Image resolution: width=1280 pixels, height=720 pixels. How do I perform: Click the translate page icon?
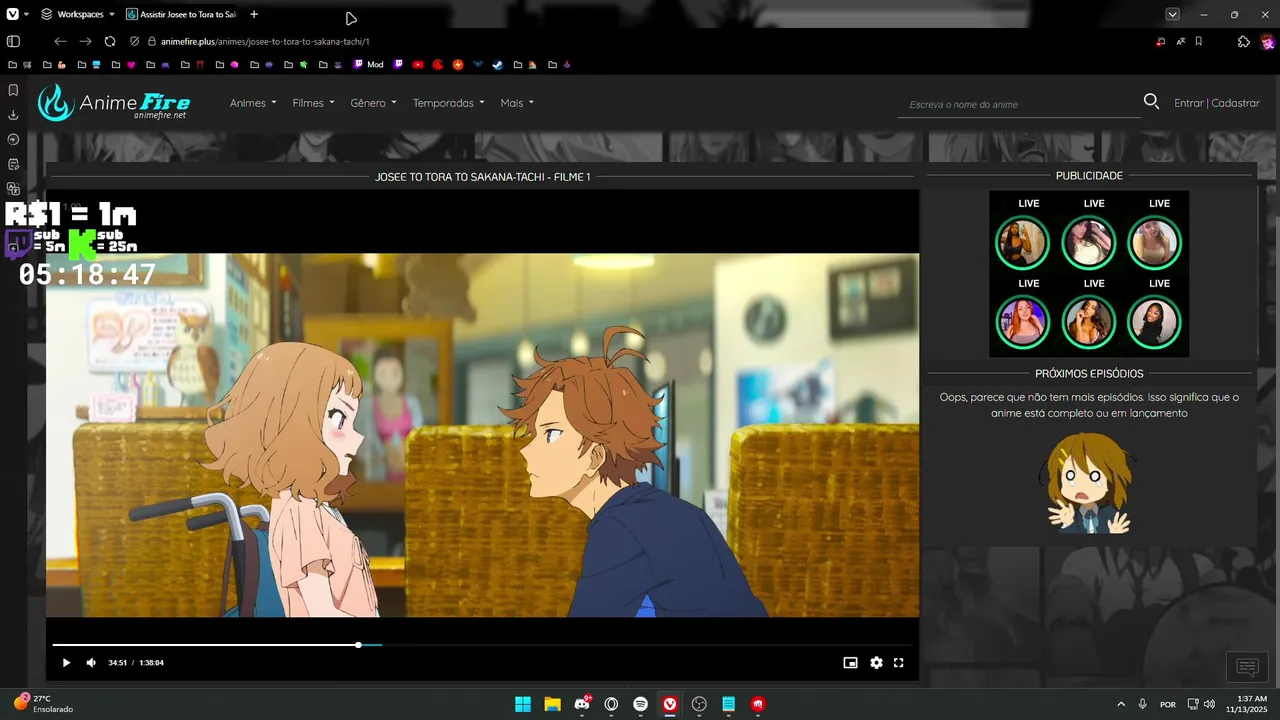point(1180,41)
